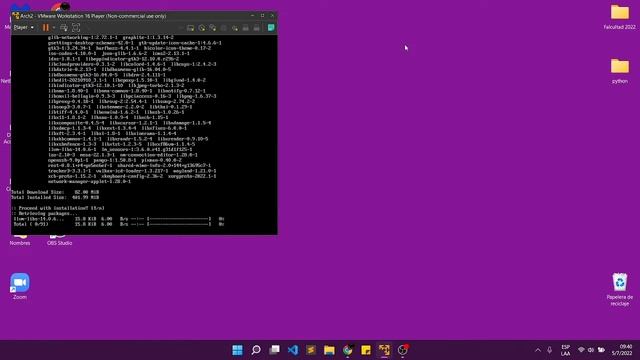Screen dimensions: 640x360
Task: Select the Nombres desktop icon
Action: click(20, 240)
